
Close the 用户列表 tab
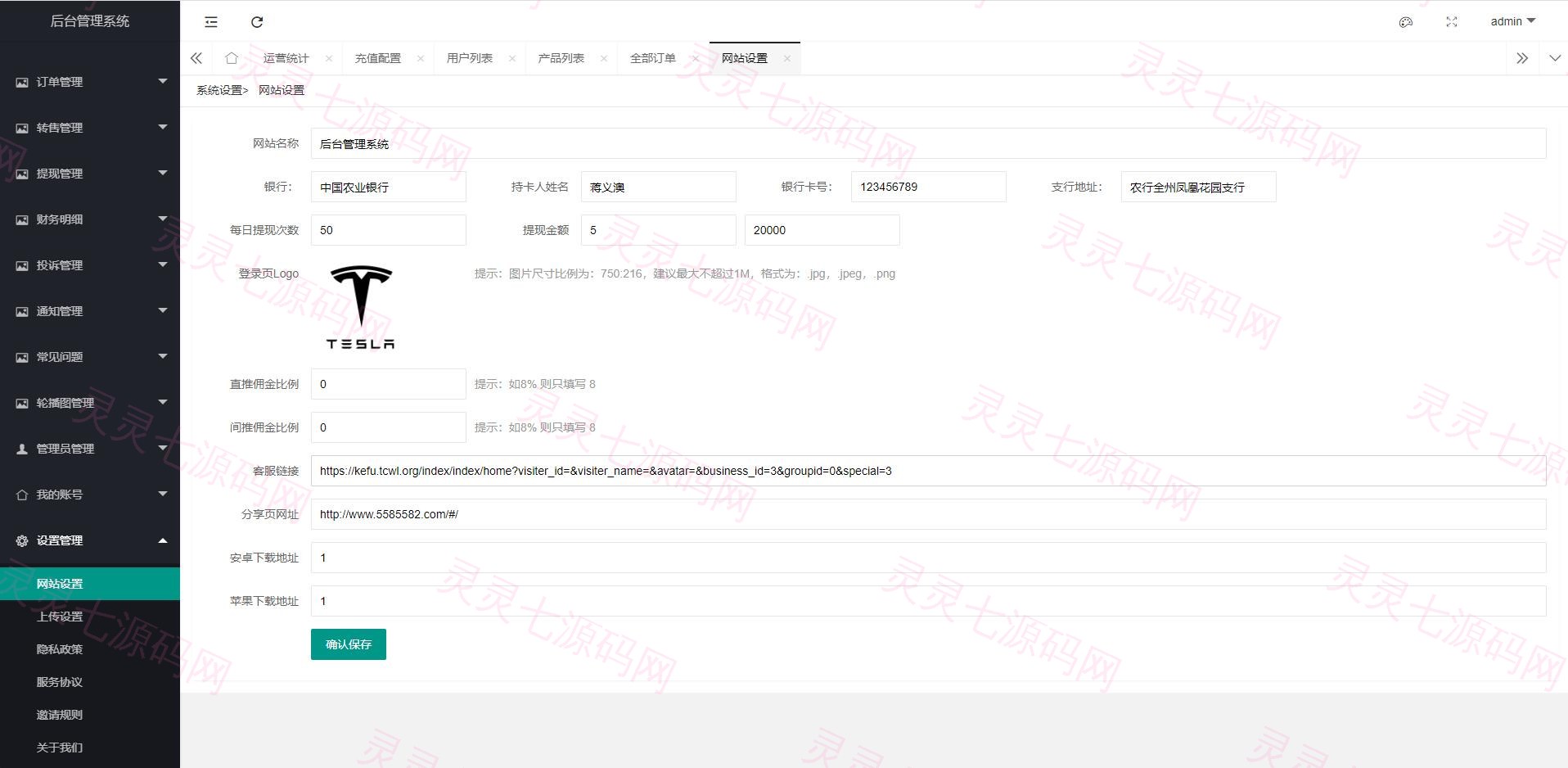(512, 58)
